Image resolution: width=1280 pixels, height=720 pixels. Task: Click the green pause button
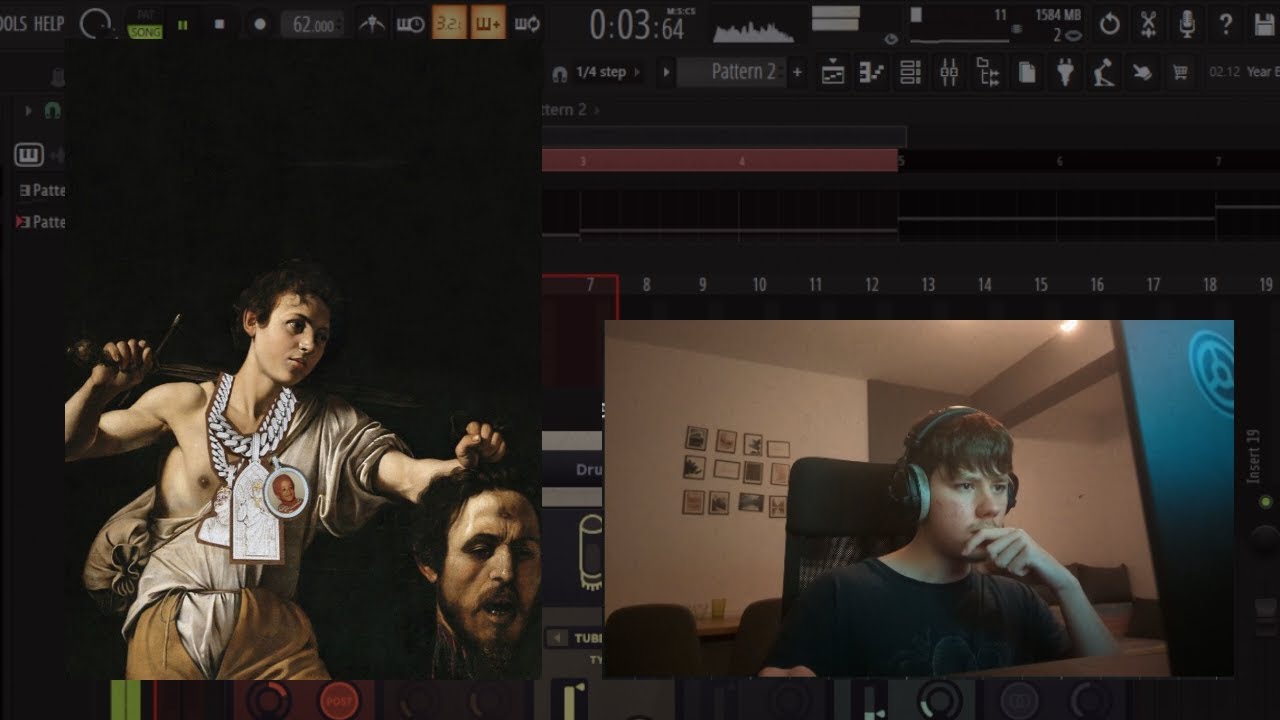point(183,25)
